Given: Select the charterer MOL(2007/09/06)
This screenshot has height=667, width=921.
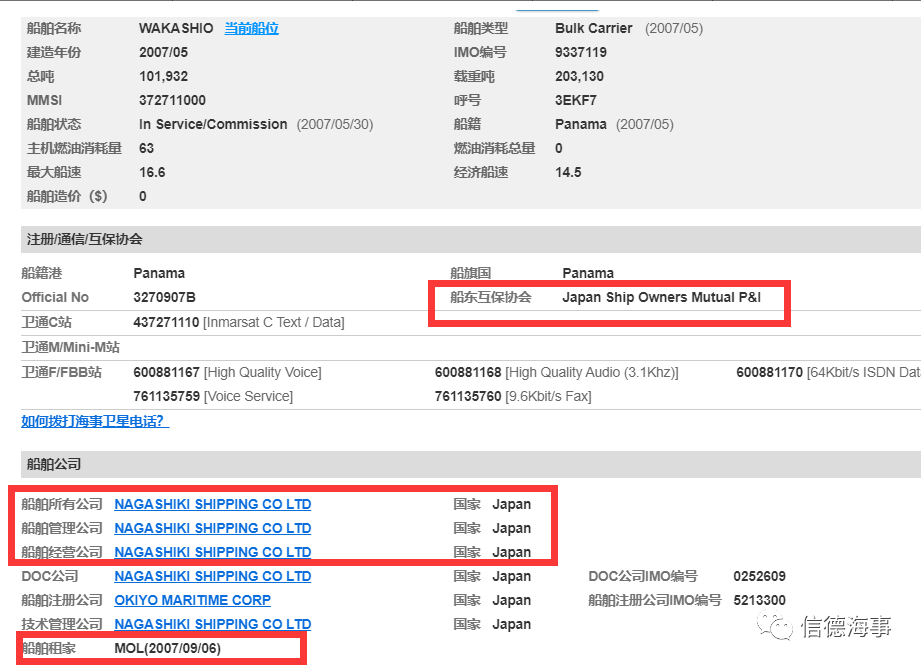Looking at the screenshot, I should [x=167, y=649].
